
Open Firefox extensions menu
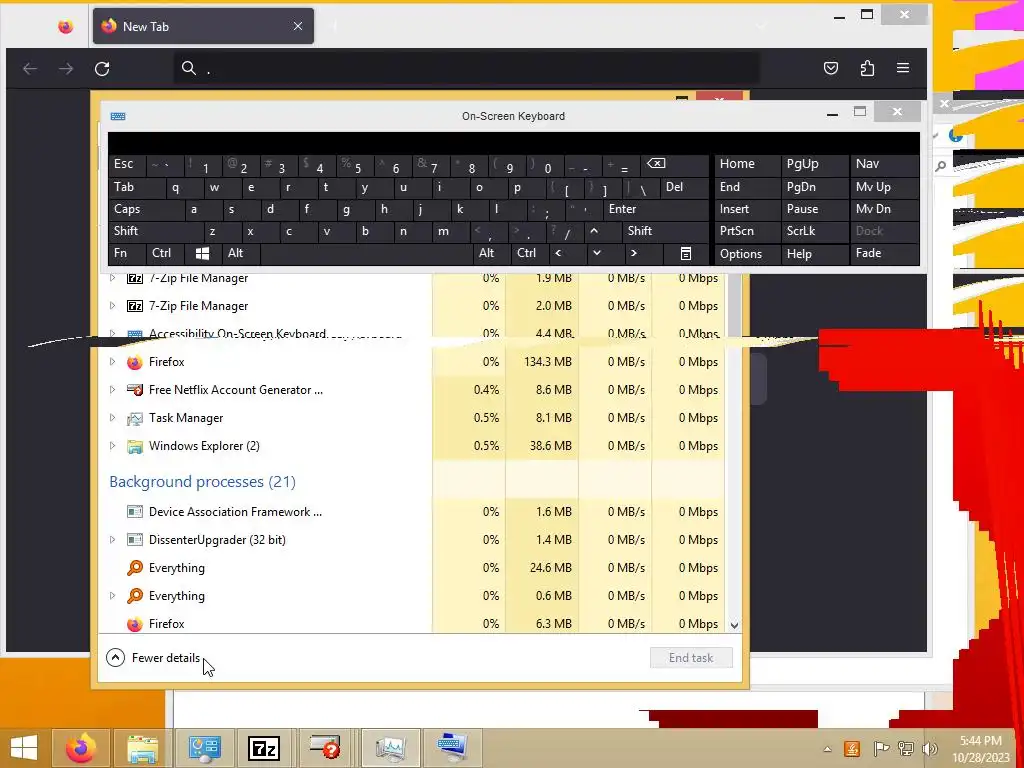click(867, 68)
